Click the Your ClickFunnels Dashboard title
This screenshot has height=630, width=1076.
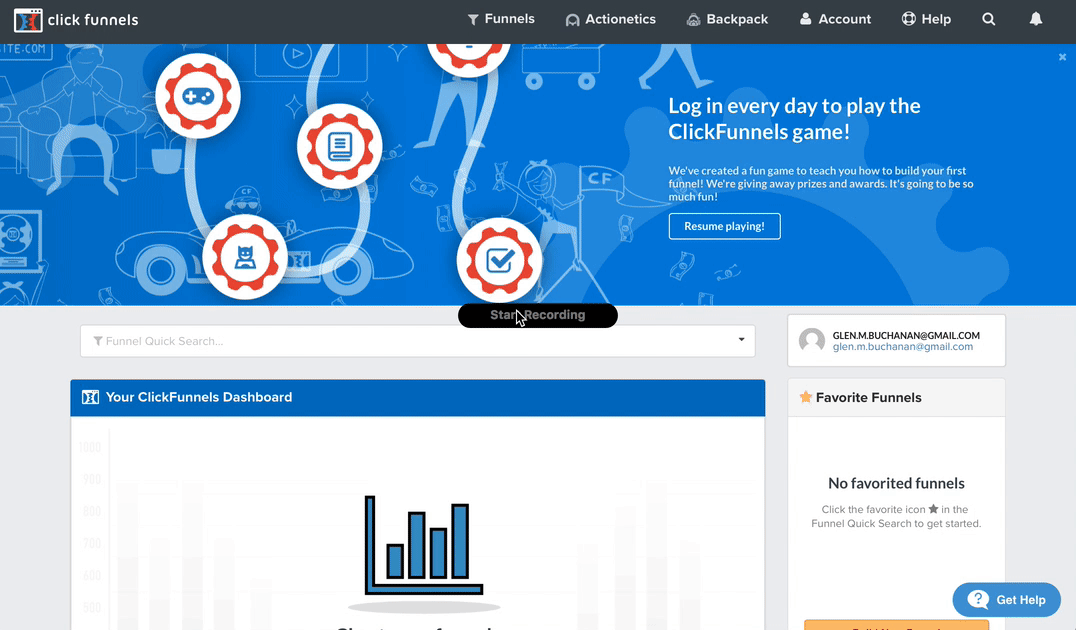[199, 397]
